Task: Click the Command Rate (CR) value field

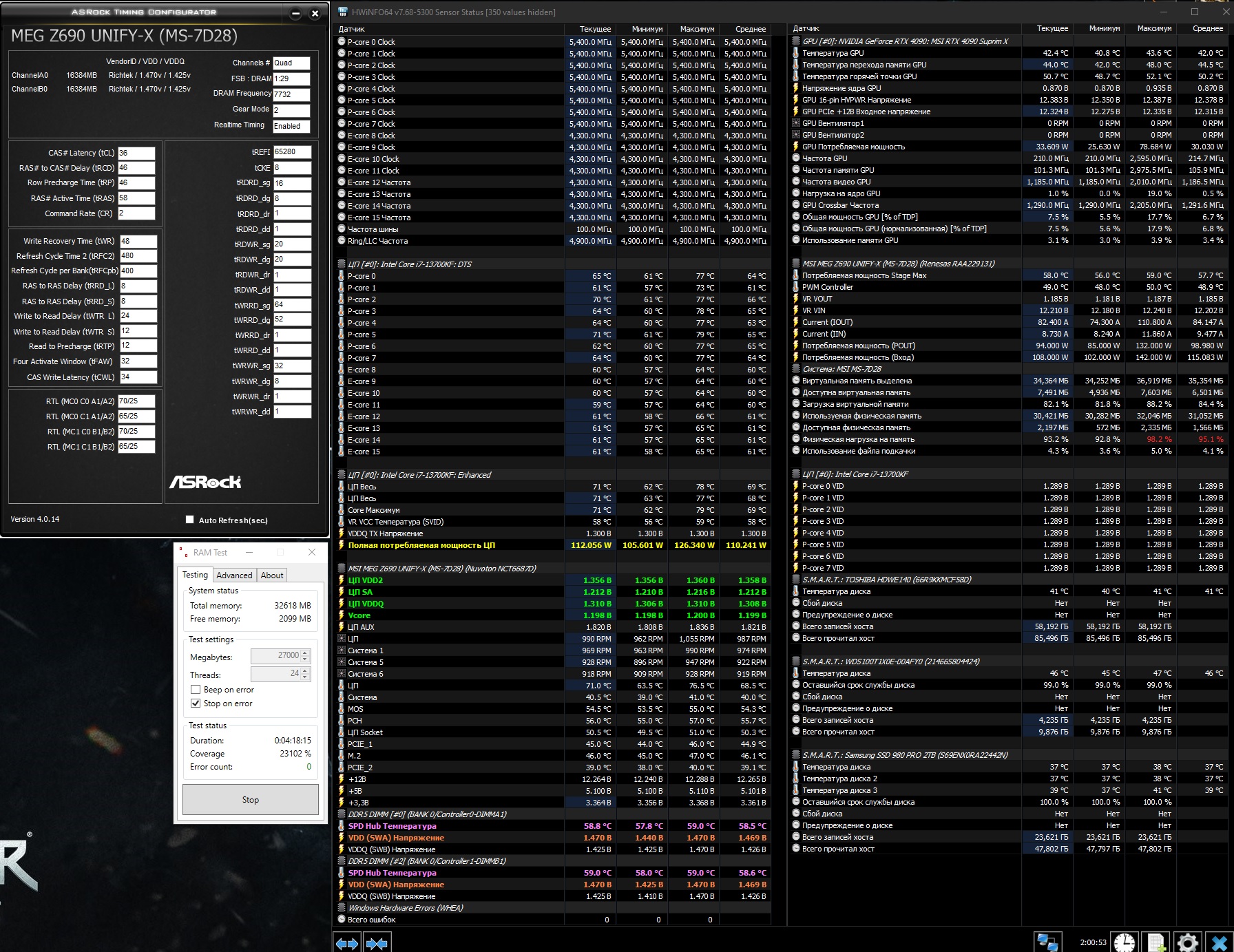Action: click(x=136, y=213)
